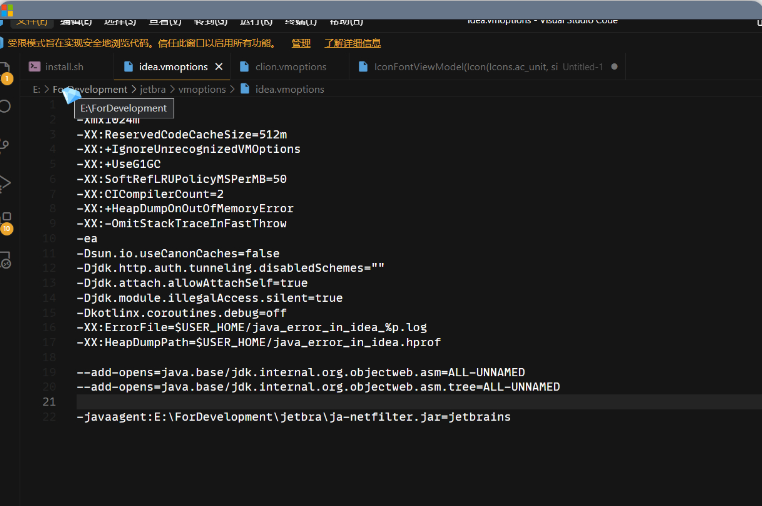This screenshot has width=762, height=506.
Task: Click the terminal file icon on install.sh tab
Action: pos(35,67)
